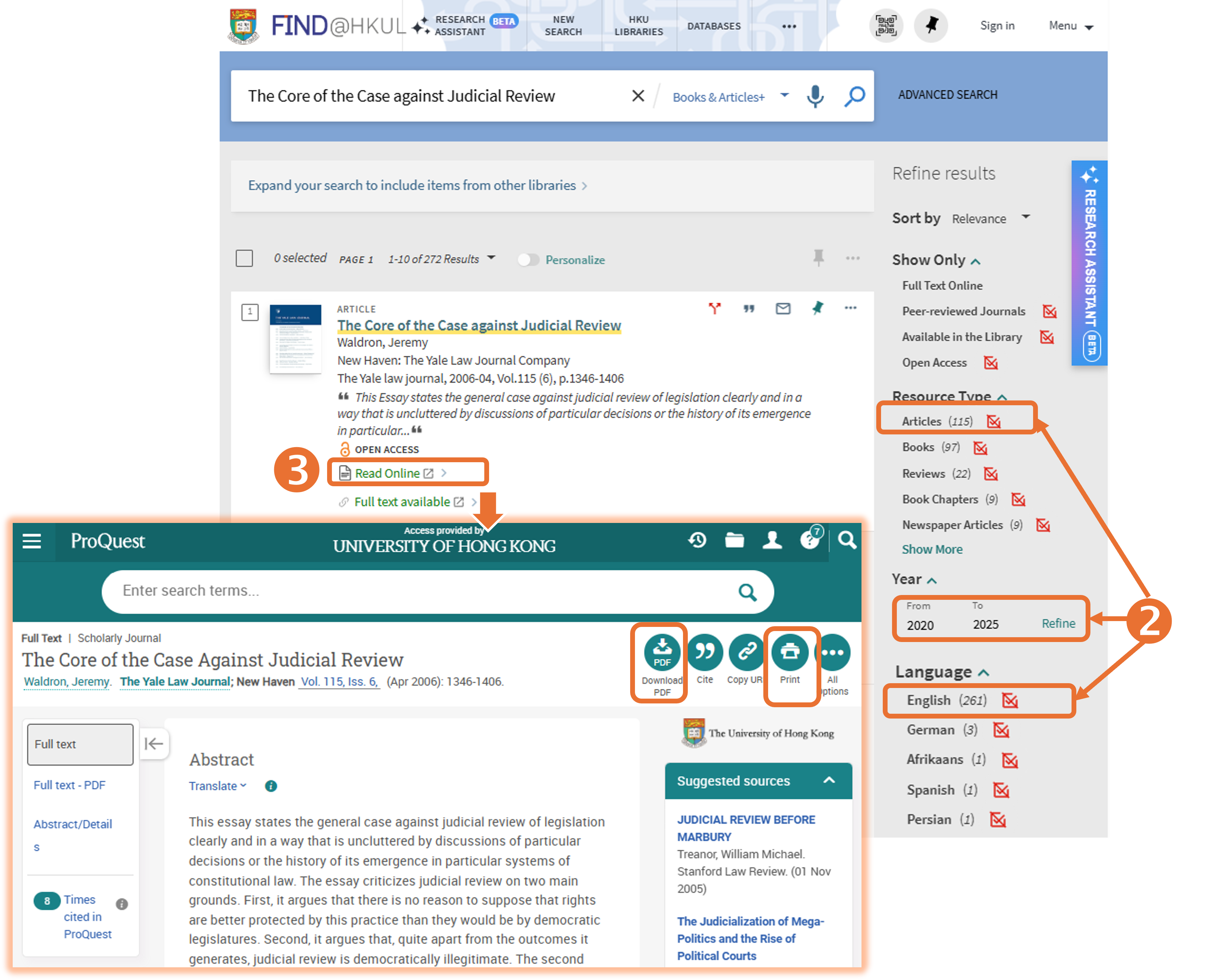Screen dimensions: 1215x980
Task: Open the Databases menu item
Action: click(714, 26)
